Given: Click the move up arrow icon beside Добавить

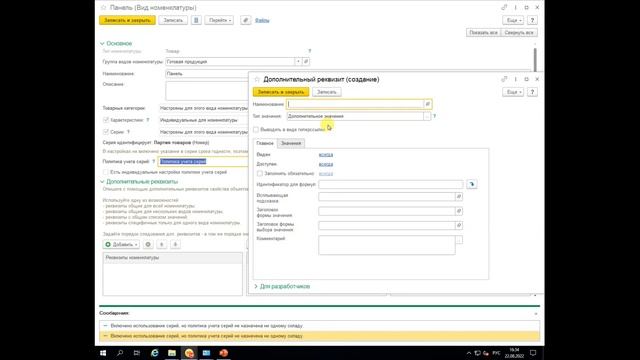Looking at the screenshot, I should point(162,244).
